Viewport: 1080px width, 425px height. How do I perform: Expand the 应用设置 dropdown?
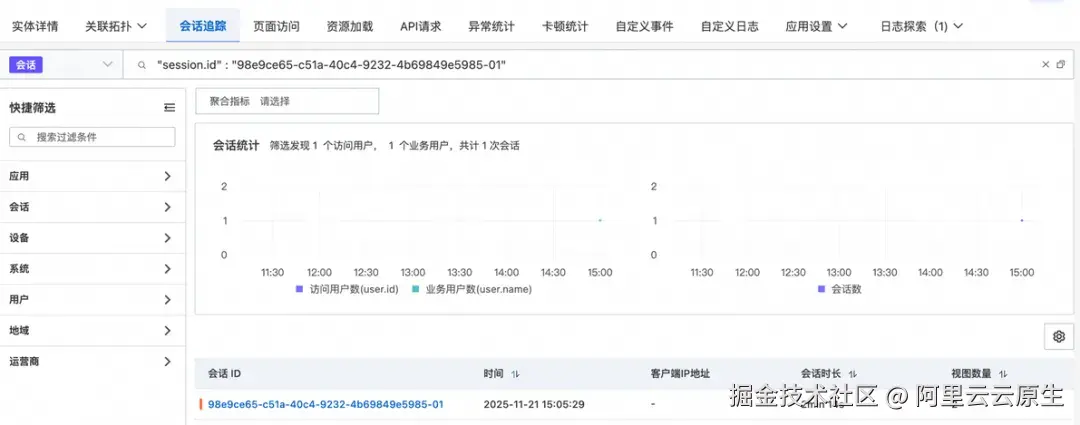pyautogui.click(x=816, y=27)
